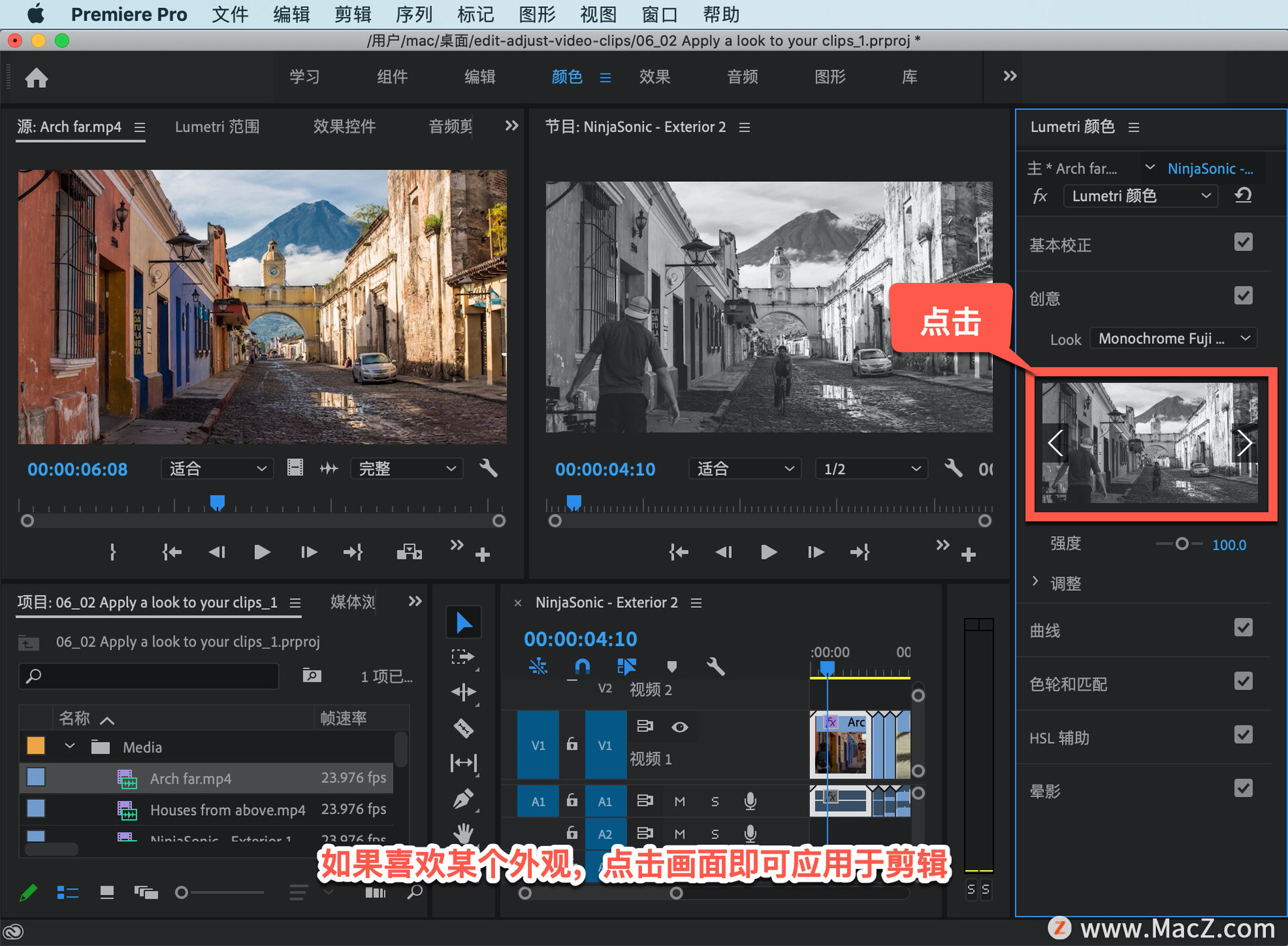Open the Lumetri 颜色 effect dropdown

pyautogui.click(x=1140, y=196)
